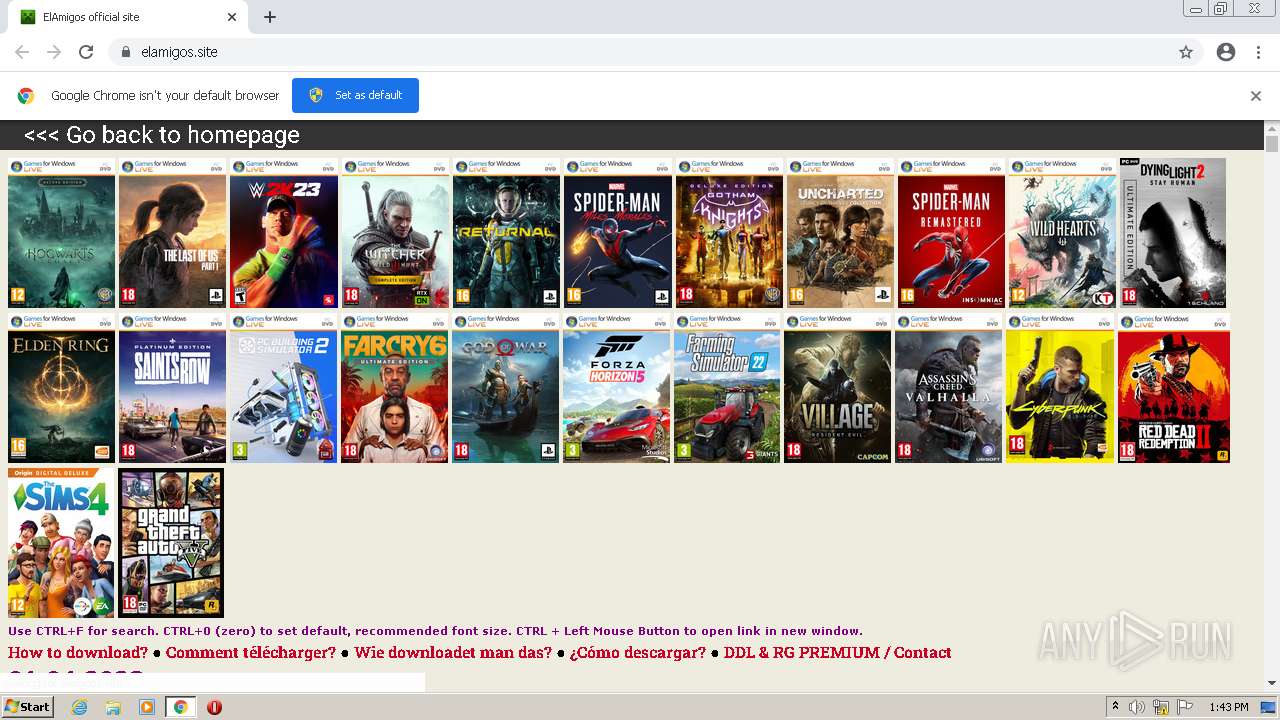
Task: Close the ElAmigos official site tab
Action: 232,17
